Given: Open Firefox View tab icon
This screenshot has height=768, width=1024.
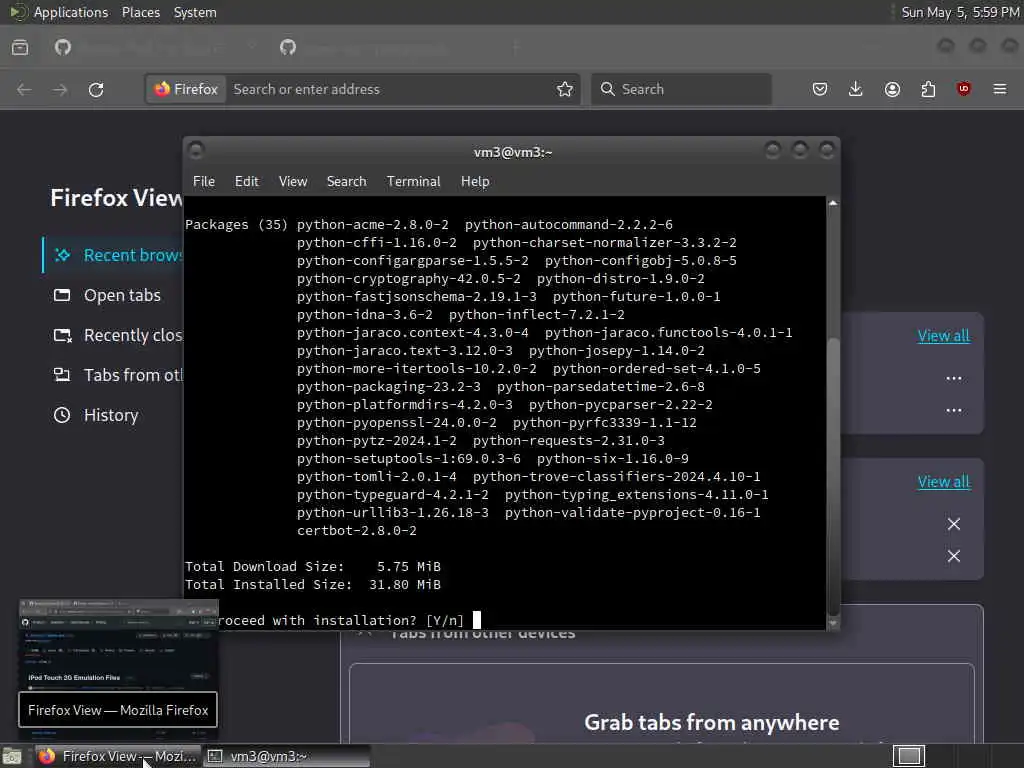Looking at the screenshot, I should coord(20,47).
